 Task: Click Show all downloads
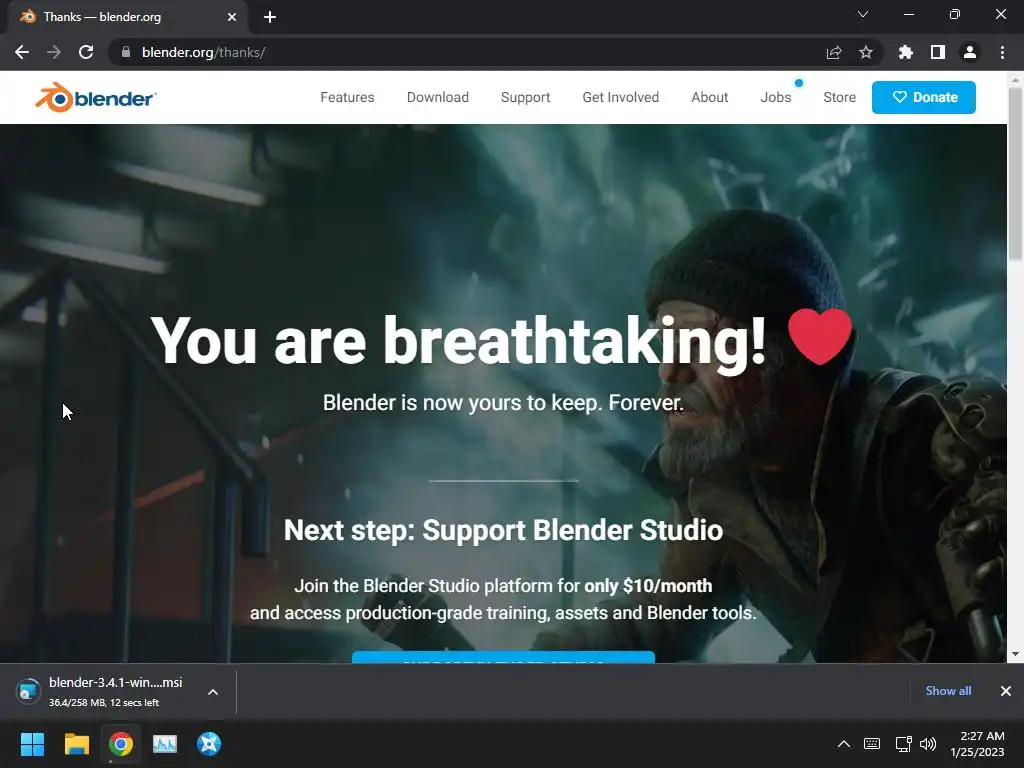(x=948, y=691)
